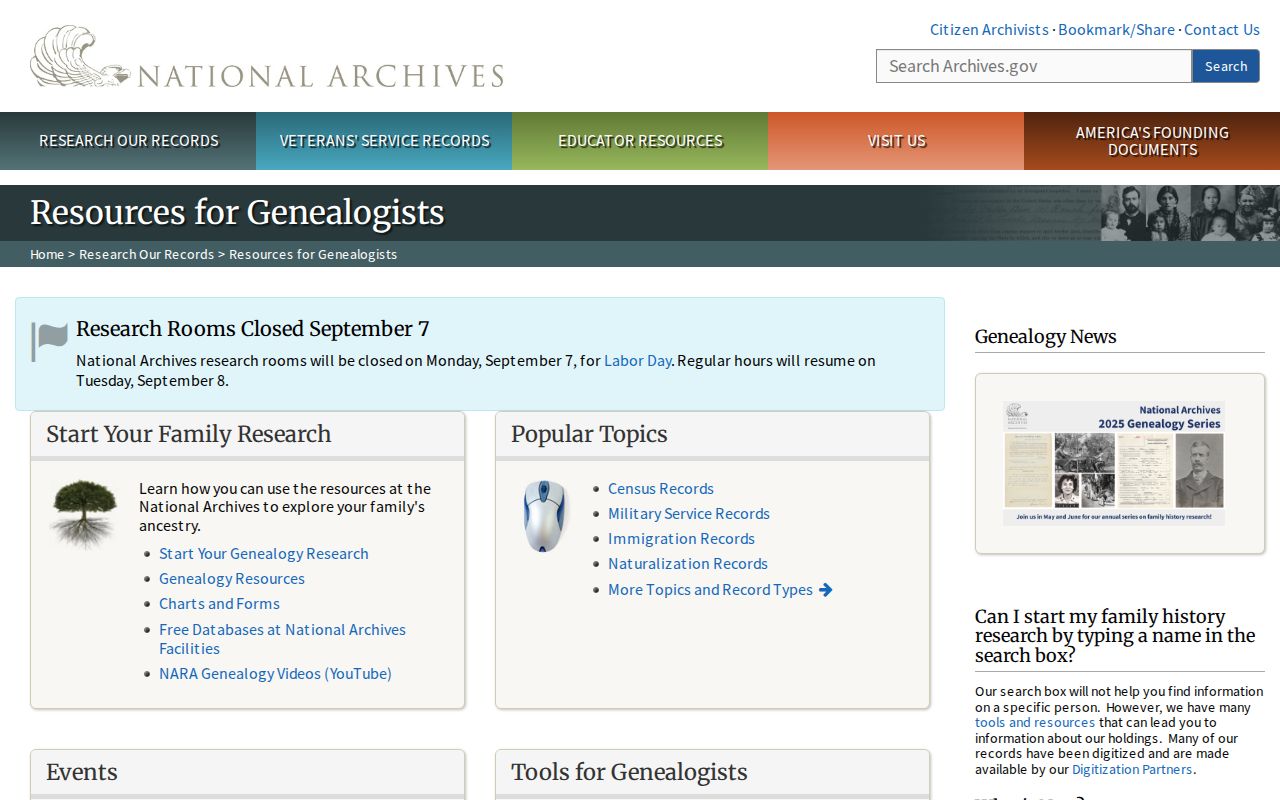Open the Research Our Records menu
This screenshot has height=800, width=1280.
coord(128,141)
